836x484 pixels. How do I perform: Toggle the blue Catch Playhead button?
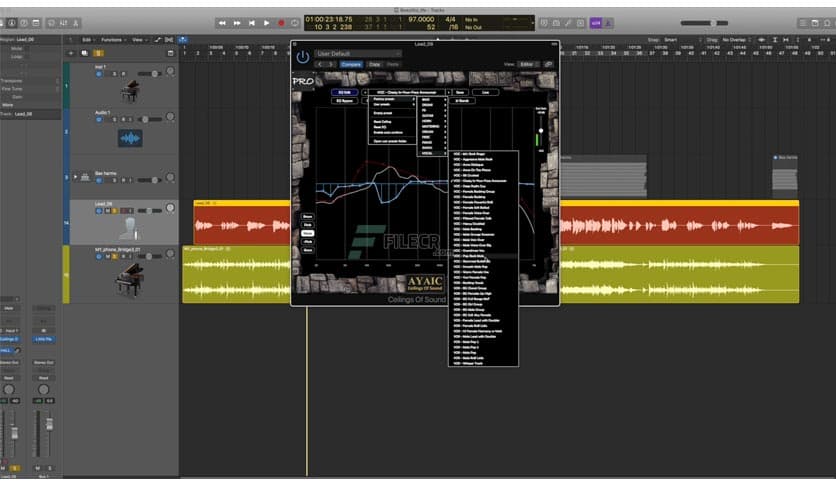point(182,40)
